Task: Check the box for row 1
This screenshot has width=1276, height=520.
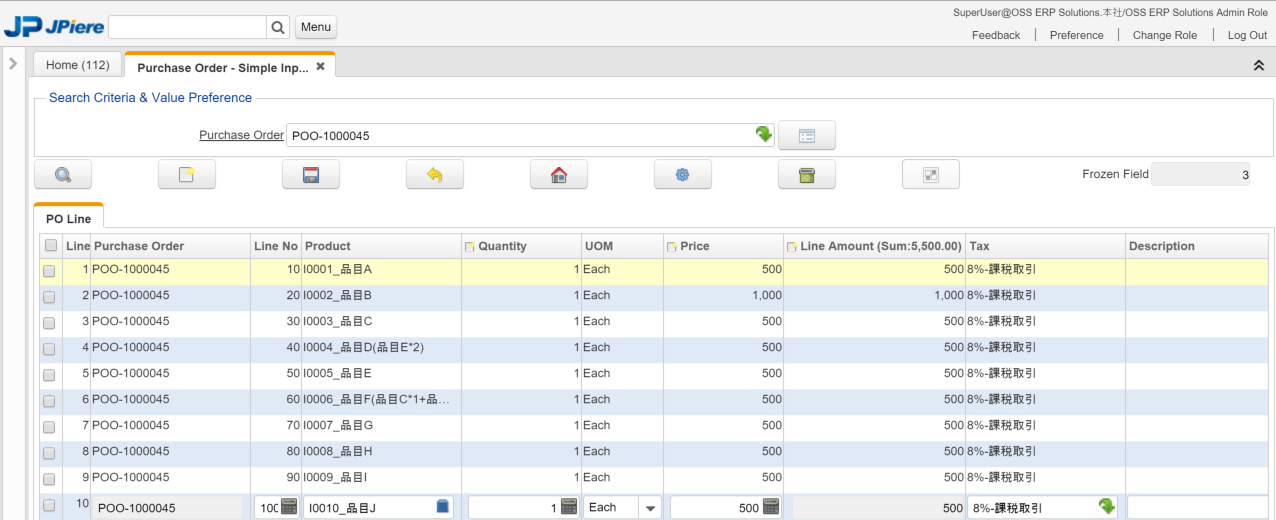Action: point(49,271)
